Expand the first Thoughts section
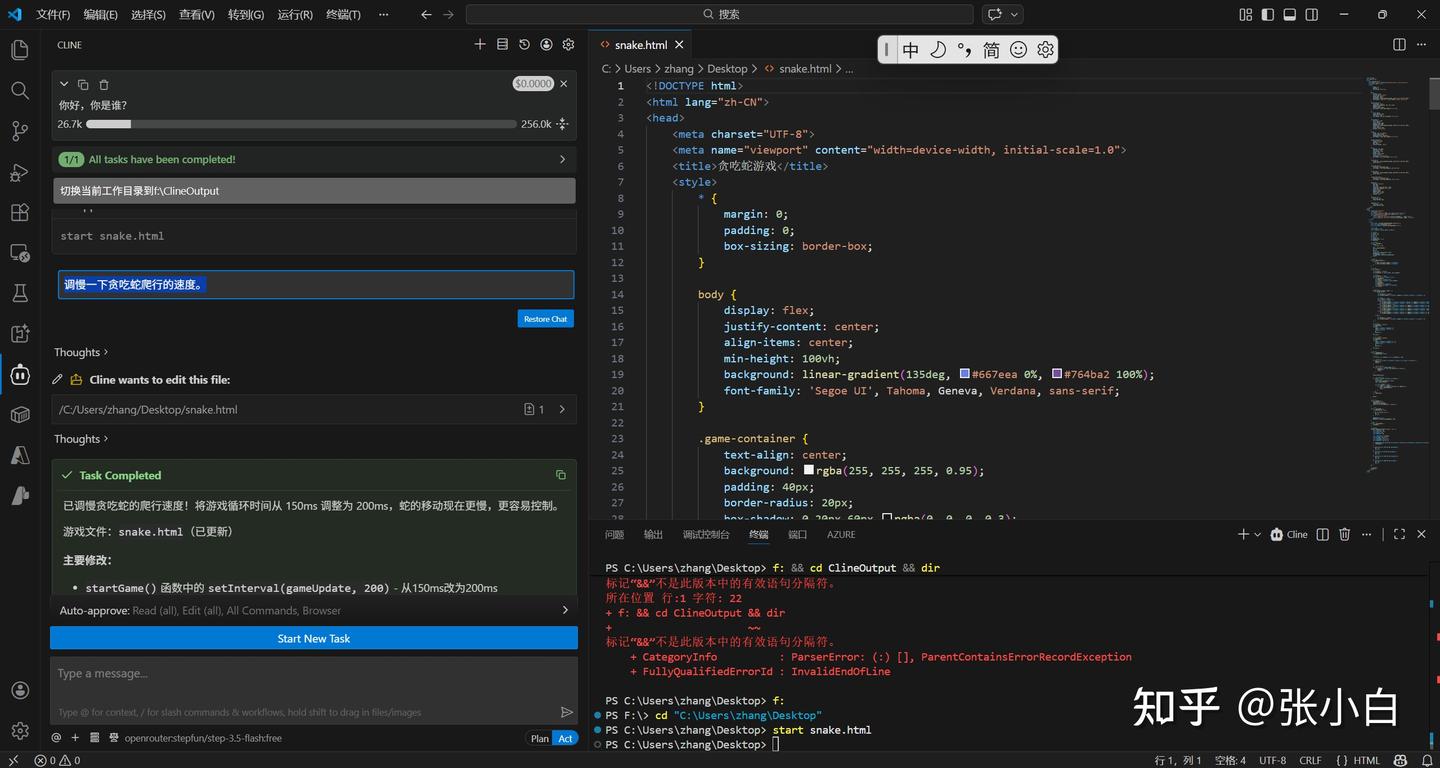1440x768 pixels. (x=81, y=352)
